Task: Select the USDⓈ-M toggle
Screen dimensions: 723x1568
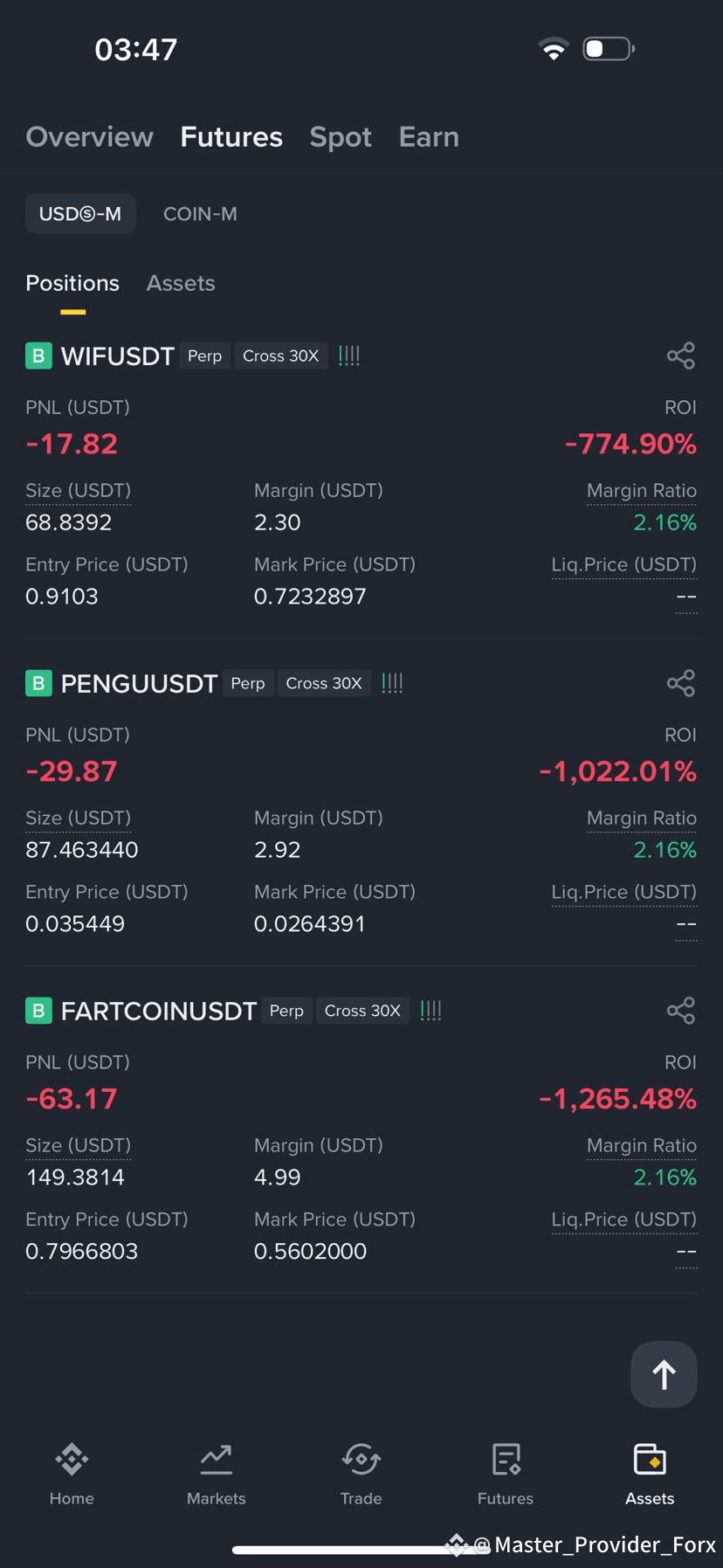Action: pyautogui.click(x=80, y=214)
